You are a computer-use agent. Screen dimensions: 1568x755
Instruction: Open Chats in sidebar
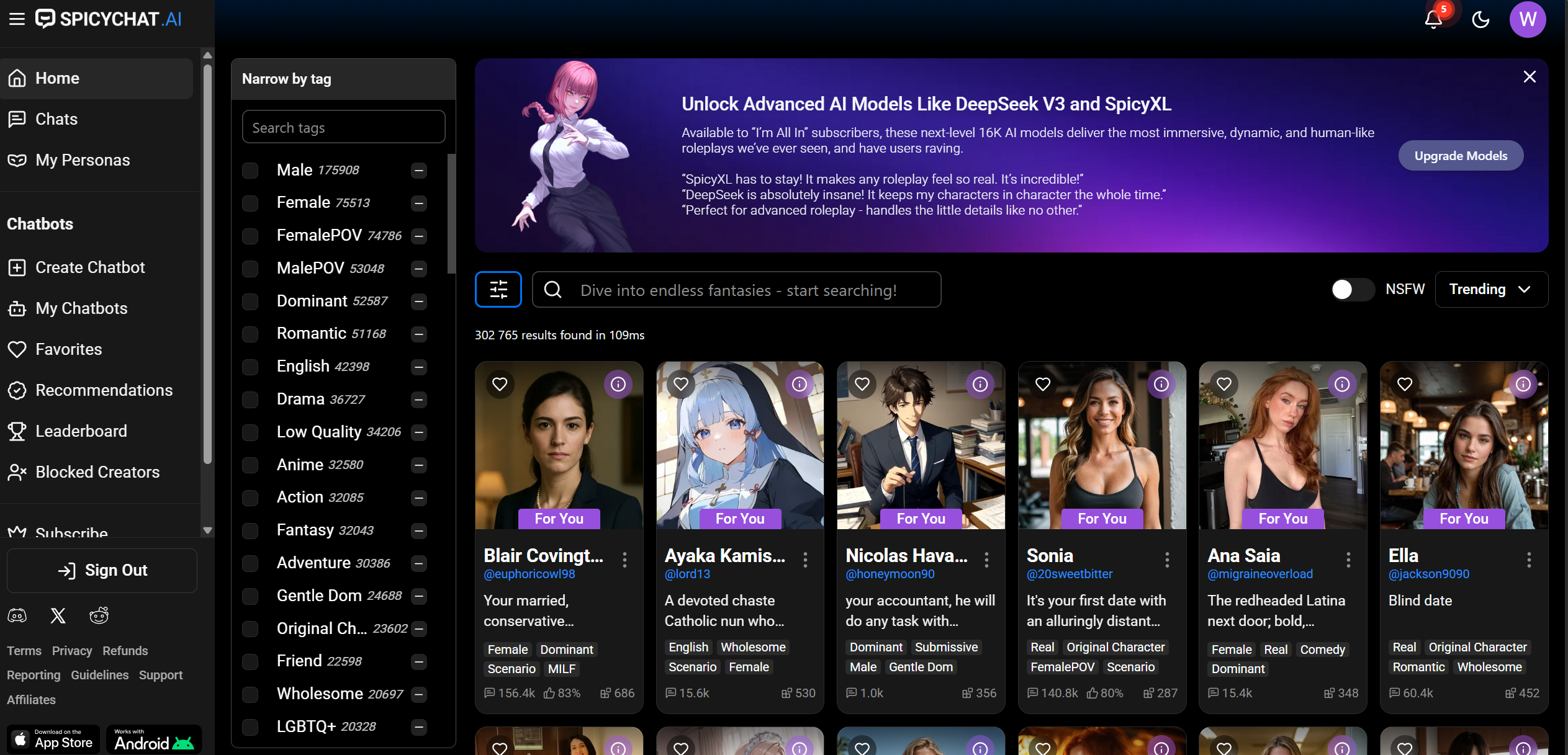coord(97,119)
